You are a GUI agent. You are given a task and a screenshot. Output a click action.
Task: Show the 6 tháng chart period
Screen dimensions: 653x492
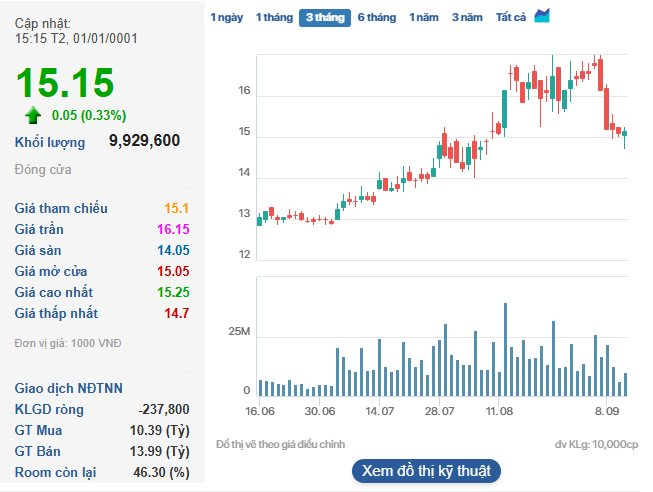point(377,18)
